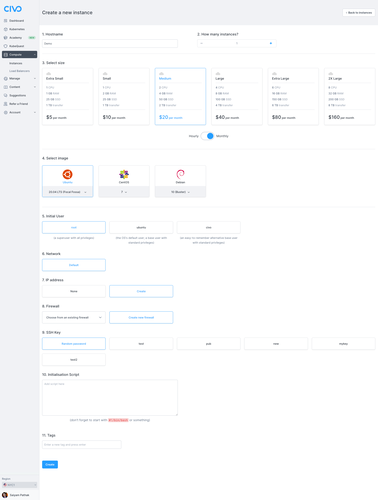Image resolution: width=378 pixels, height=500 pixels.
Task: Click the user name in sidebar
Action: pyautogui.click(x=19, y=495)
